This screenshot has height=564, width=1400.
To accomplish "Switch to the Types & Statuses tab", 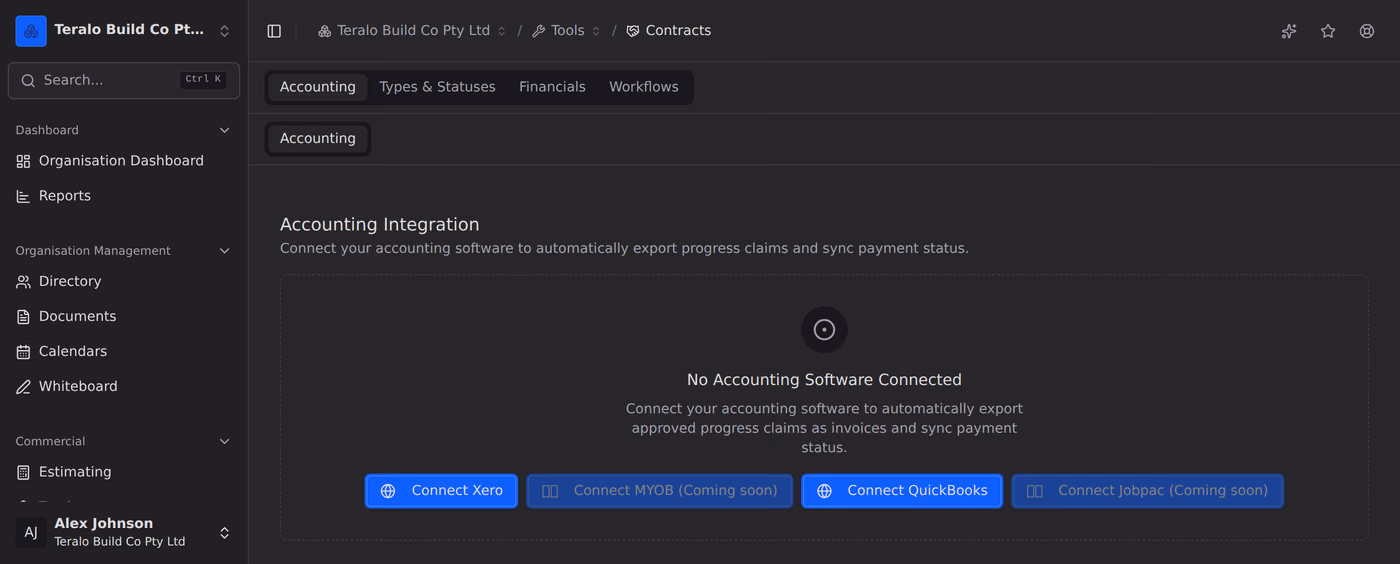I will click(437, 87).
